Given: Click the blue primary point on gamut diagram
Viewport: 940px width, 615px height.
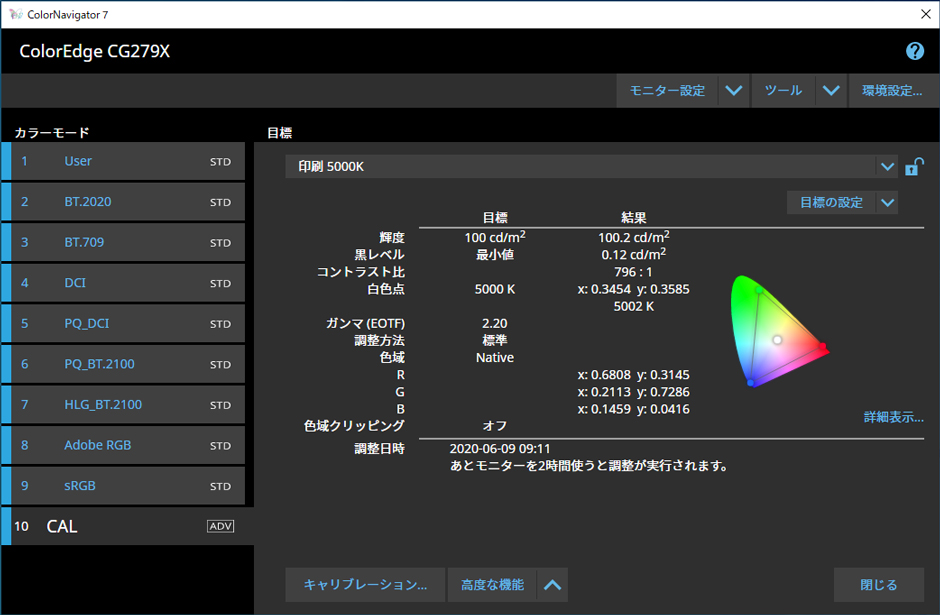Looking at the screenshot, I should pyautogui.click(x=750, y=382).
